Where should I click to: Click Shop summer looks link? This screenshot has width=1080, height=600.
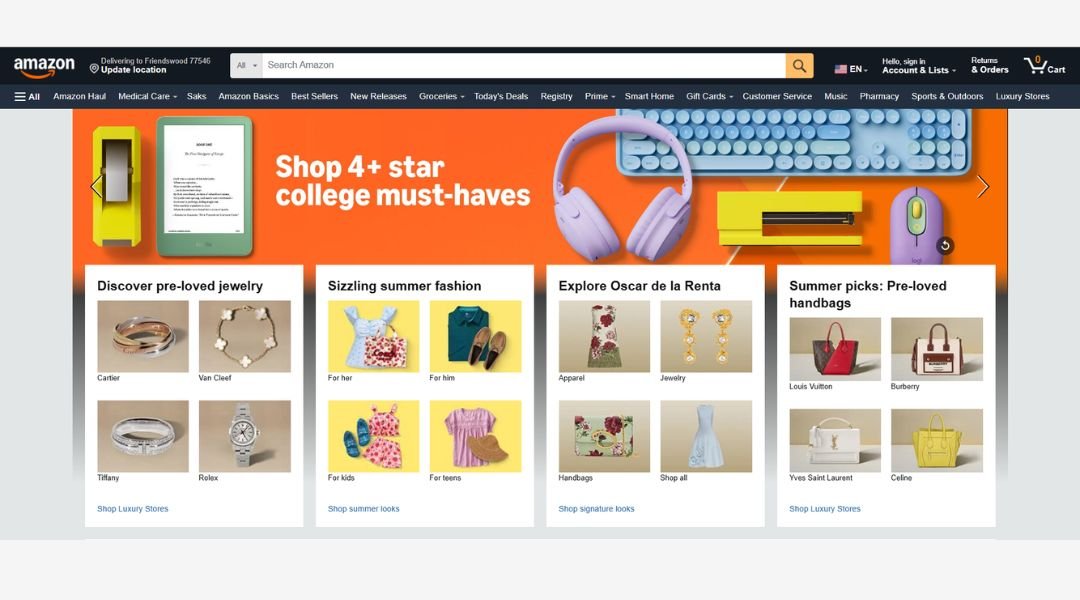pos(363,508)
